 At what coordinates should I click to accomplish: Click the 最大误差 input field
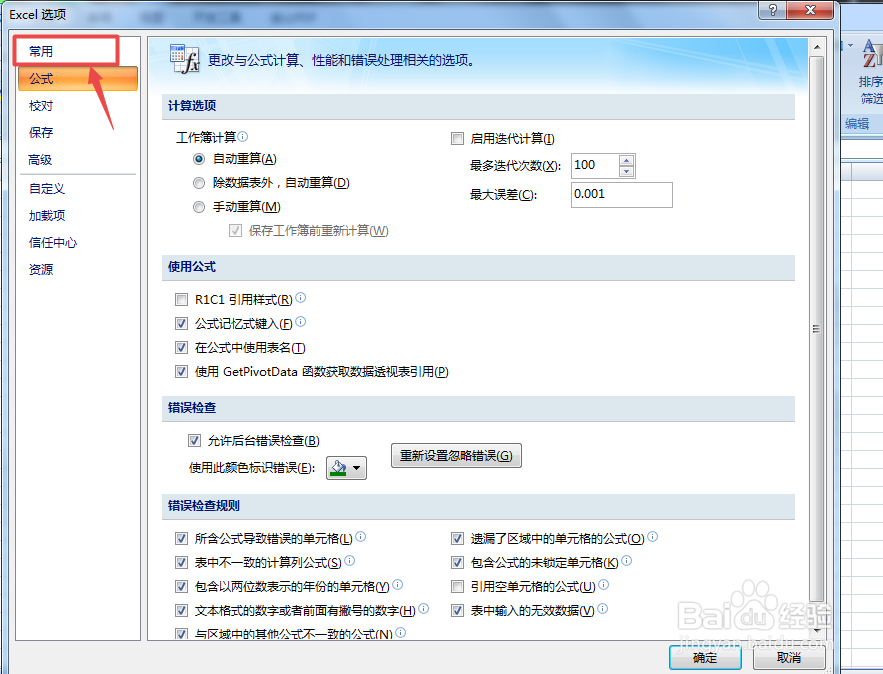(622, 195)
